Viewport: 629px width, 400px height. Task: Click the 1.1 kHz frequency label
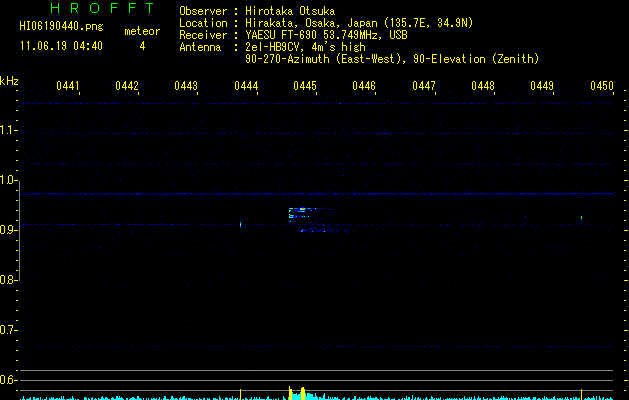tap(8, 130)
